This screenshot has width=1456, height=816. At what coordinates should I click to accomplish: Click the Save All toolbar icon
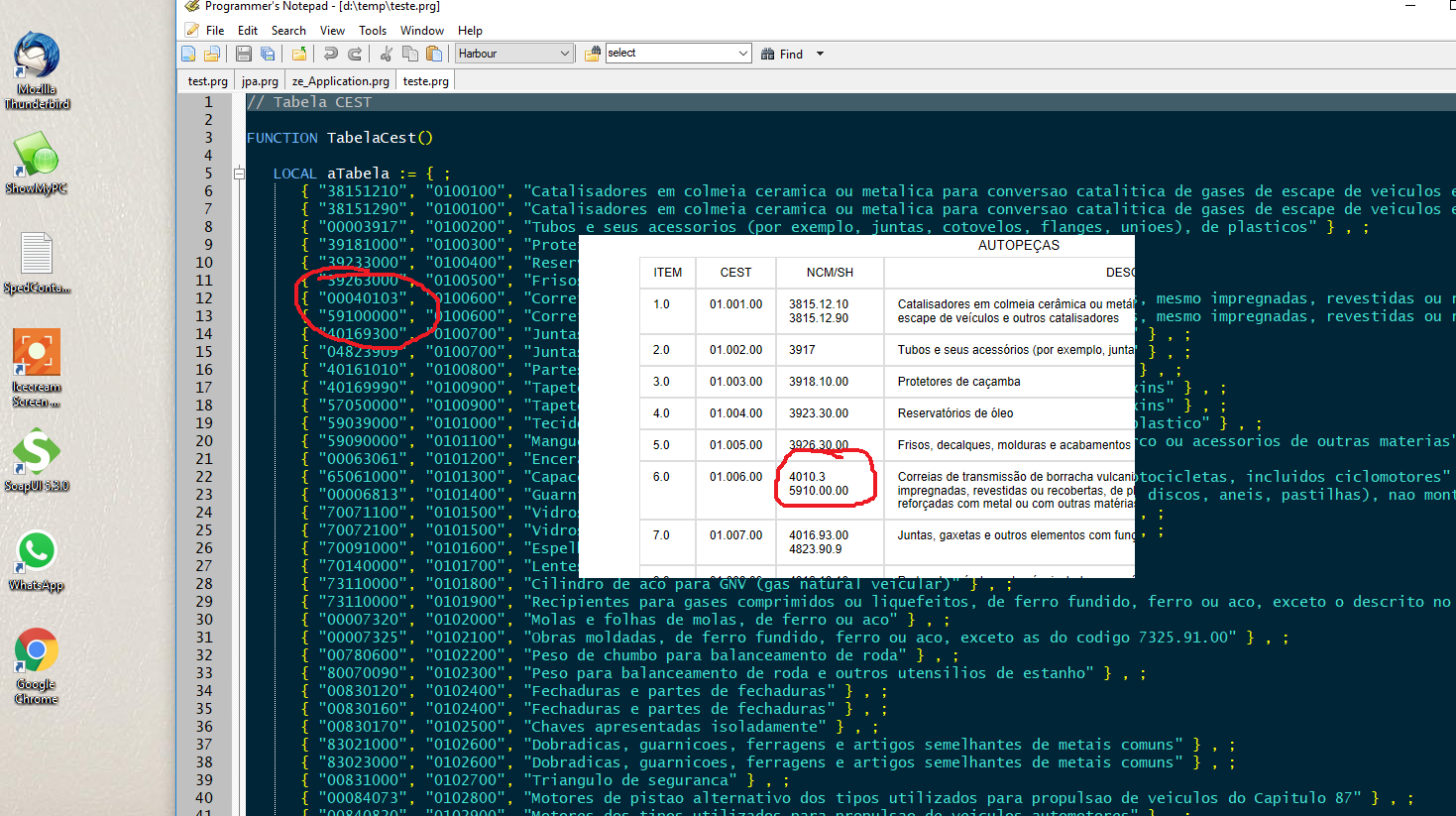(x=268, y=54)
